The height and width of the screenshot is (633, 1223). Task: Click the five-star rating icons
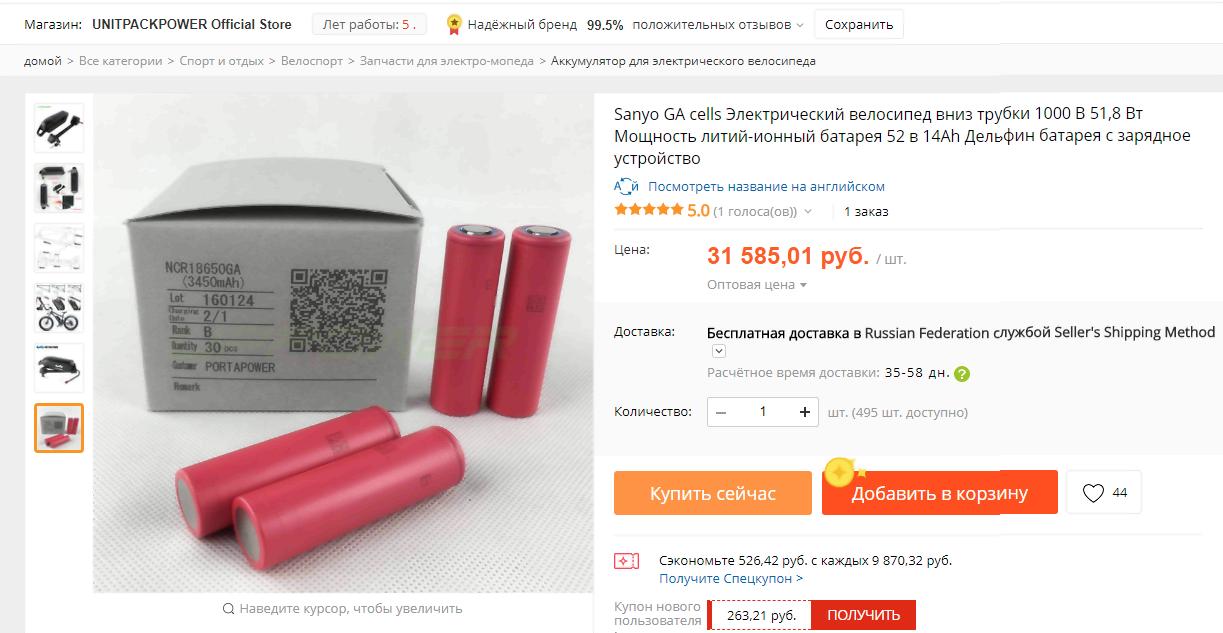tap(648, 210)
